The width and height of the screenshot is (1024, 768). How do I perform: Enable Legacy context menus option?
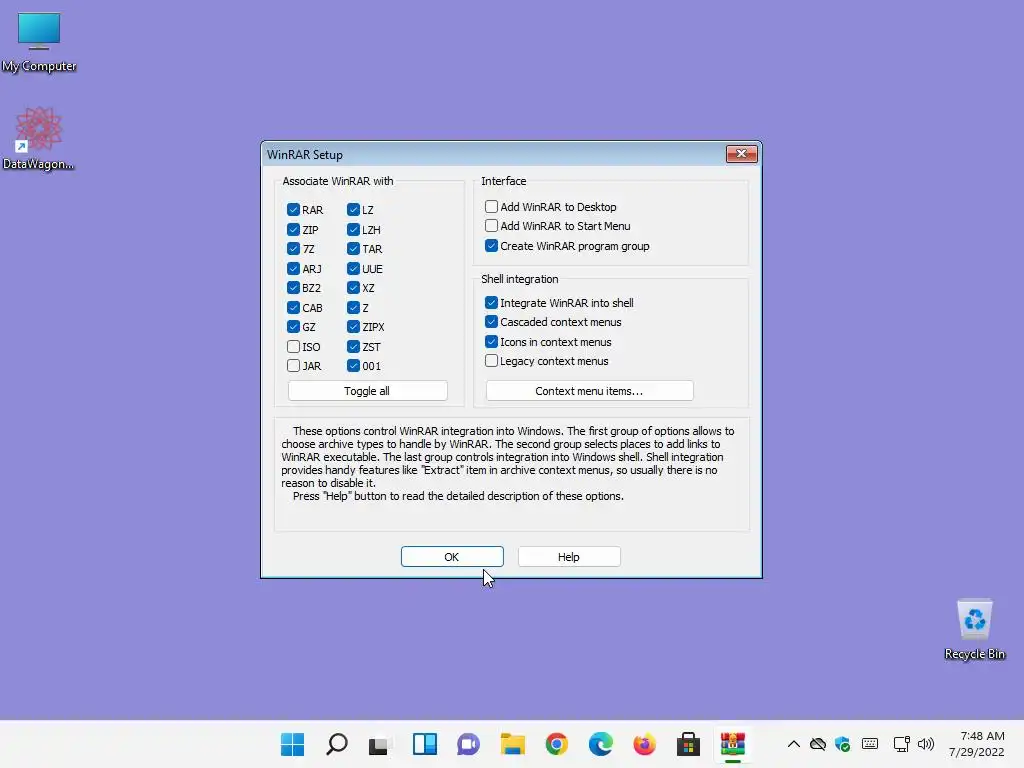coord(491,360)
